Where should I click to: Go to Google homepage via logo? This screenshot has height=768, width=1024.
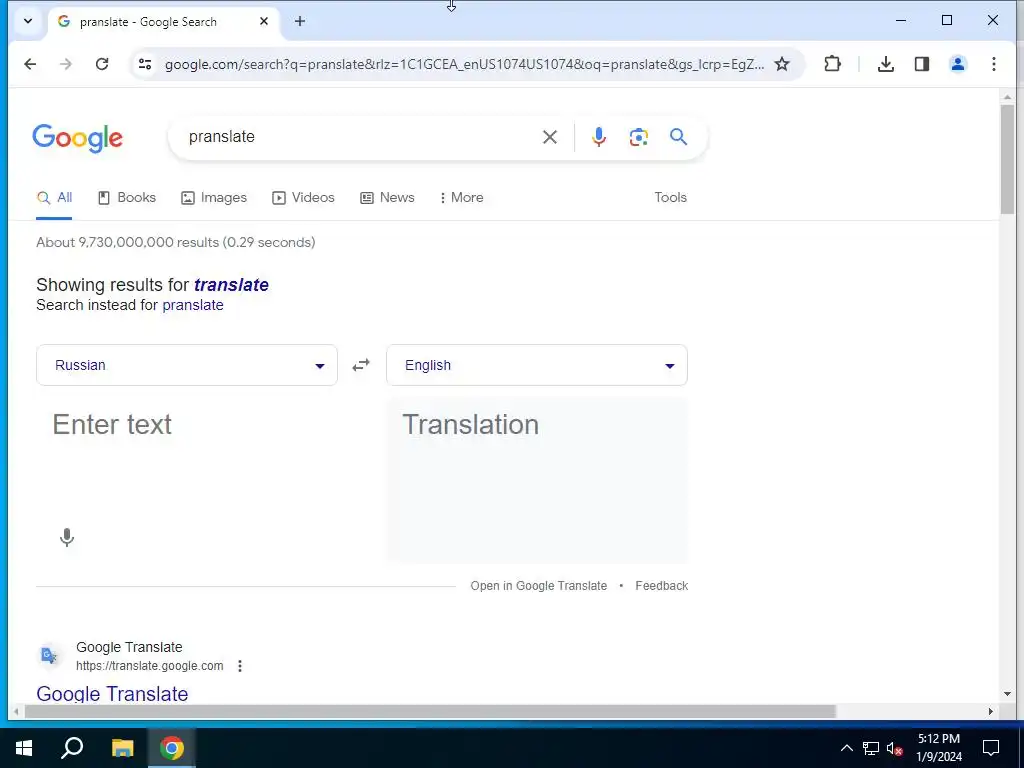(78, 138)
